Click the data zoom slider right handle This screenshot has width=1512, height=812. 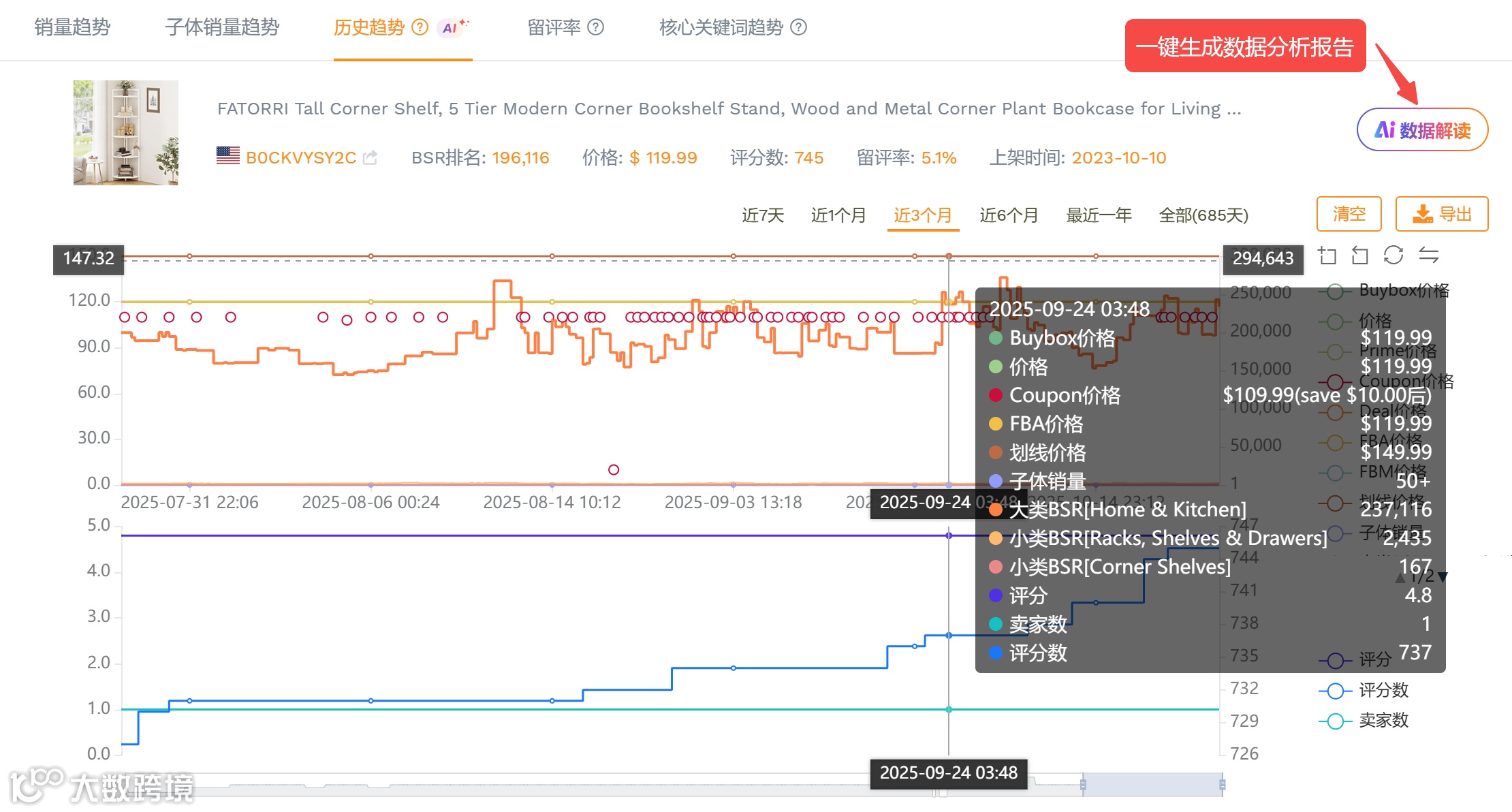(1223, 785)
